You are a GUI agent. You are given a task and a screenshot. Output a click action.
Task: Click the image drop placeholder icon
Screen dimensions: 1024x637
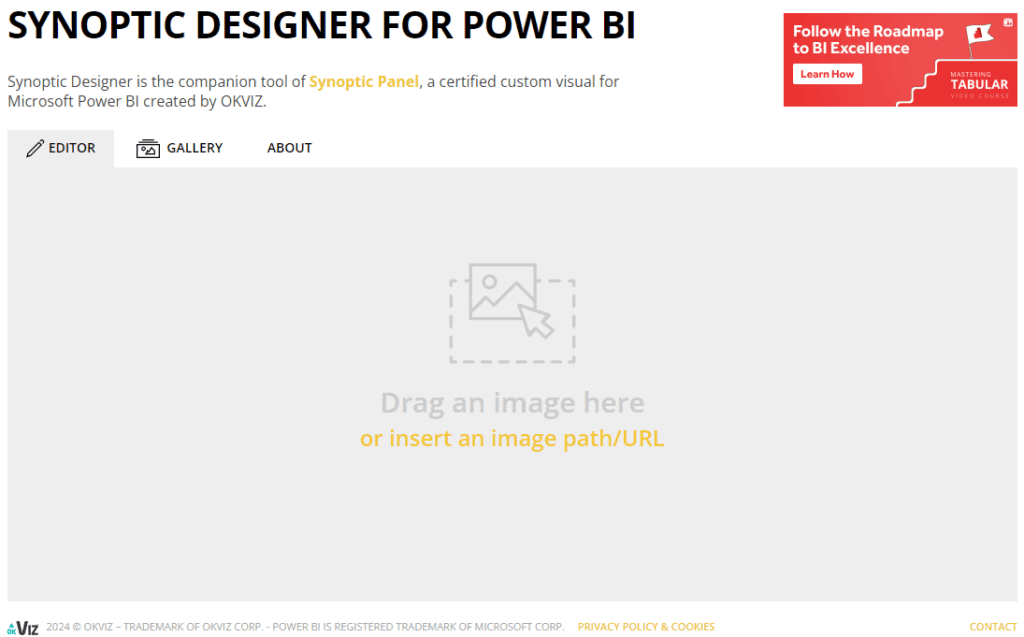(512, 313)
